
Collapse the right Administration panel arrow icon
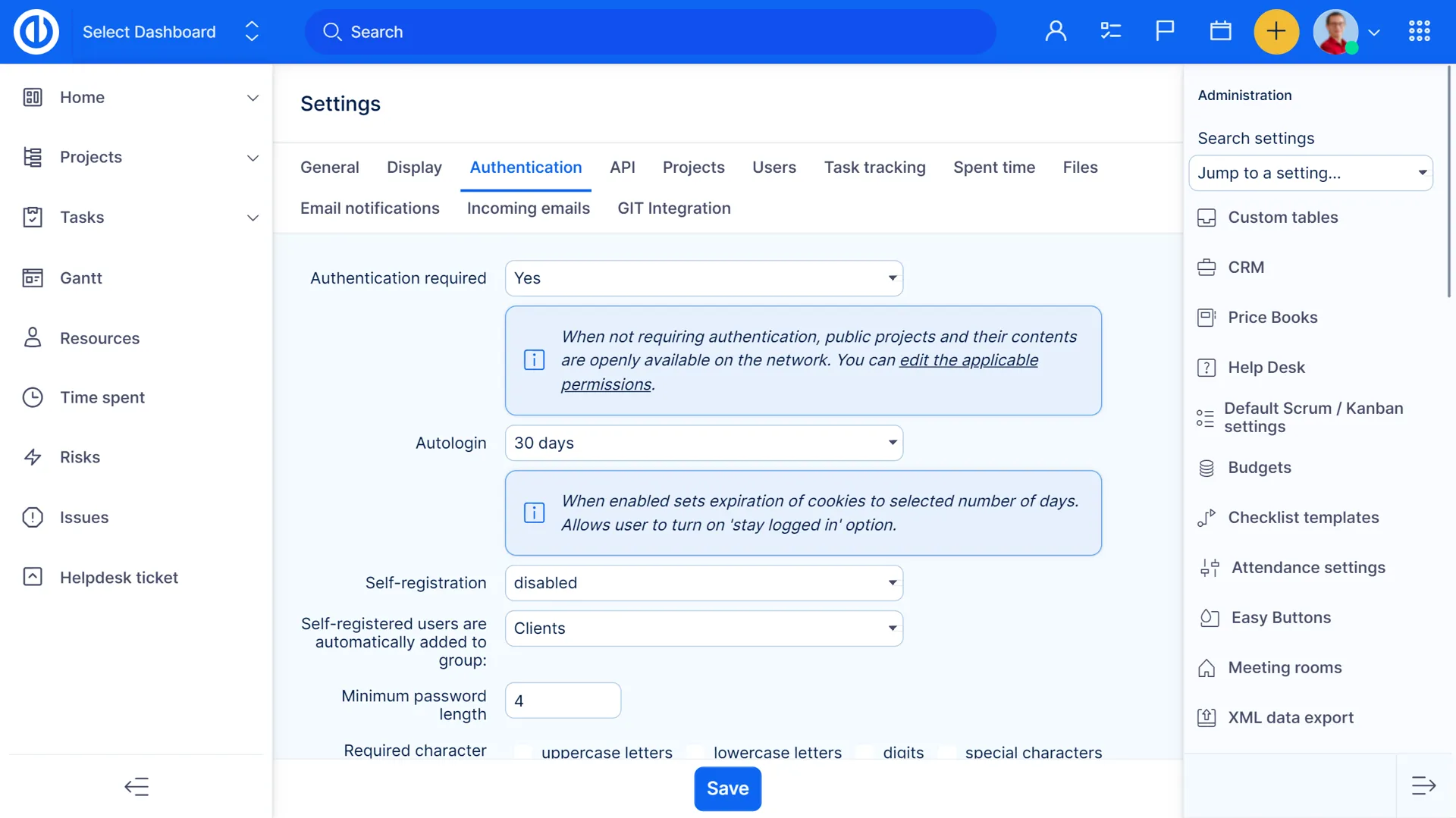point(1423,786)
